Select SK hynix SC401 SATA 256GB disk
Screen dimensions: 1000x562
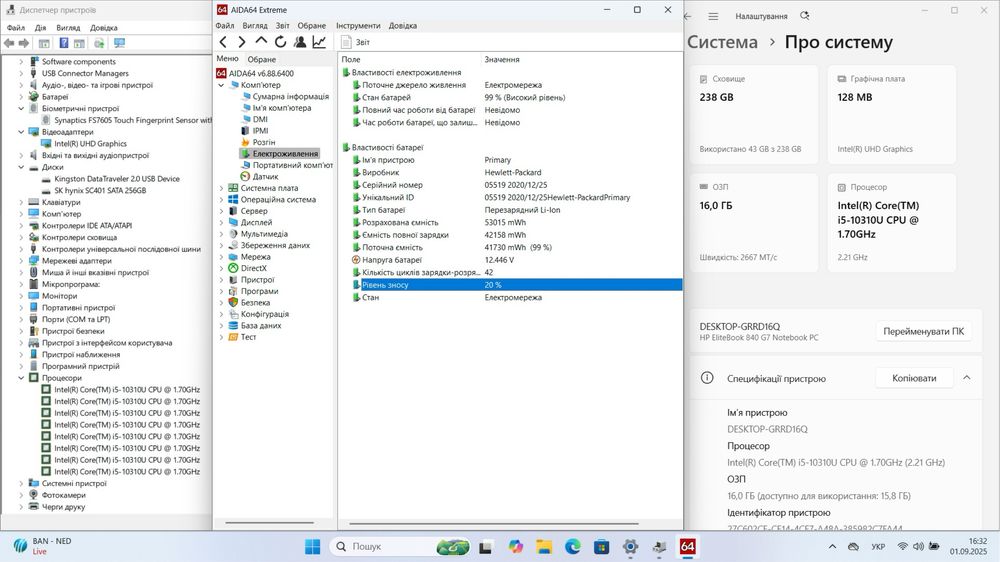coord(99,191)
